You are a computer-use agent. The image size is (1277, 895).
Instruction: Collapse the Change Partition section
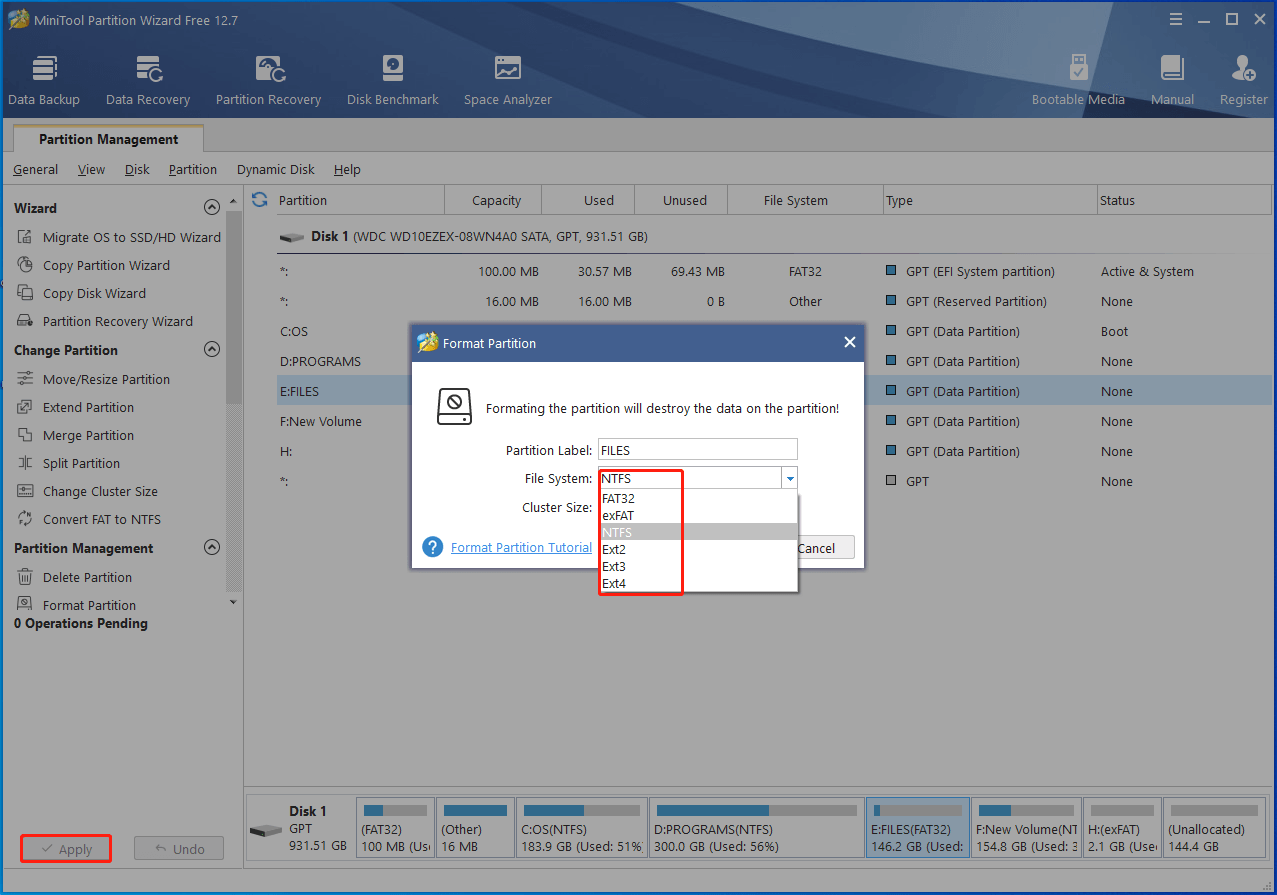(211, 350)
